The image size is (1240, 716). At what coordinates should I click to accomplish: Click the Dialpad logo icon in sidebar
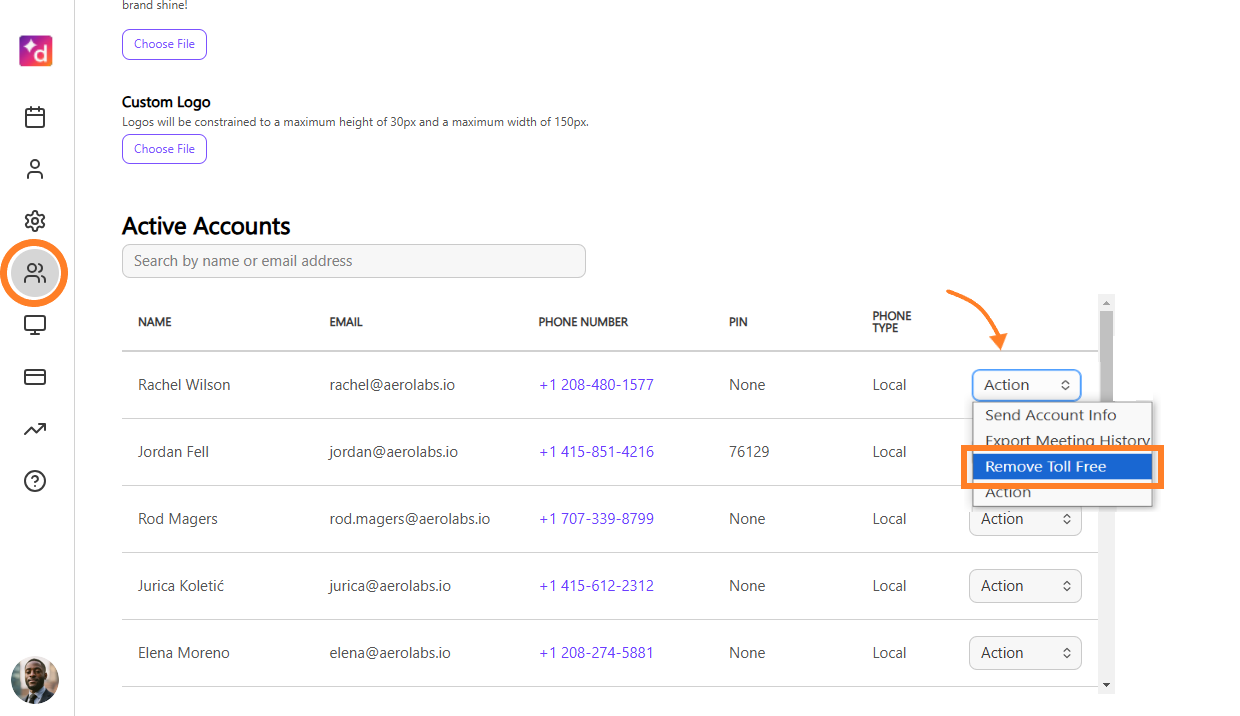(x=35, y=51)
